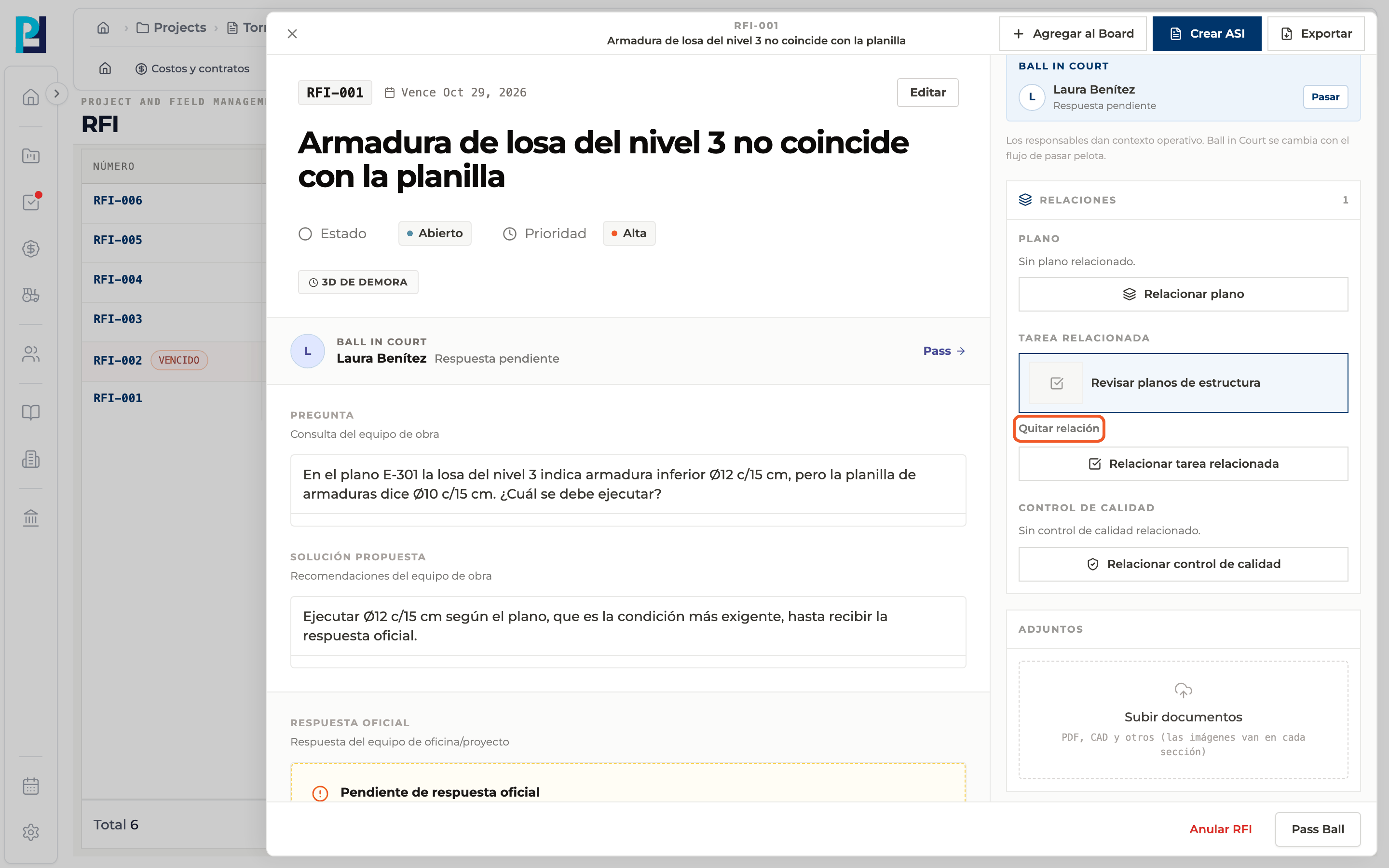This screenshot has height=868, width=1389.
Task: Click Pass link beside Laura Benítez
Action: point(944,351)
